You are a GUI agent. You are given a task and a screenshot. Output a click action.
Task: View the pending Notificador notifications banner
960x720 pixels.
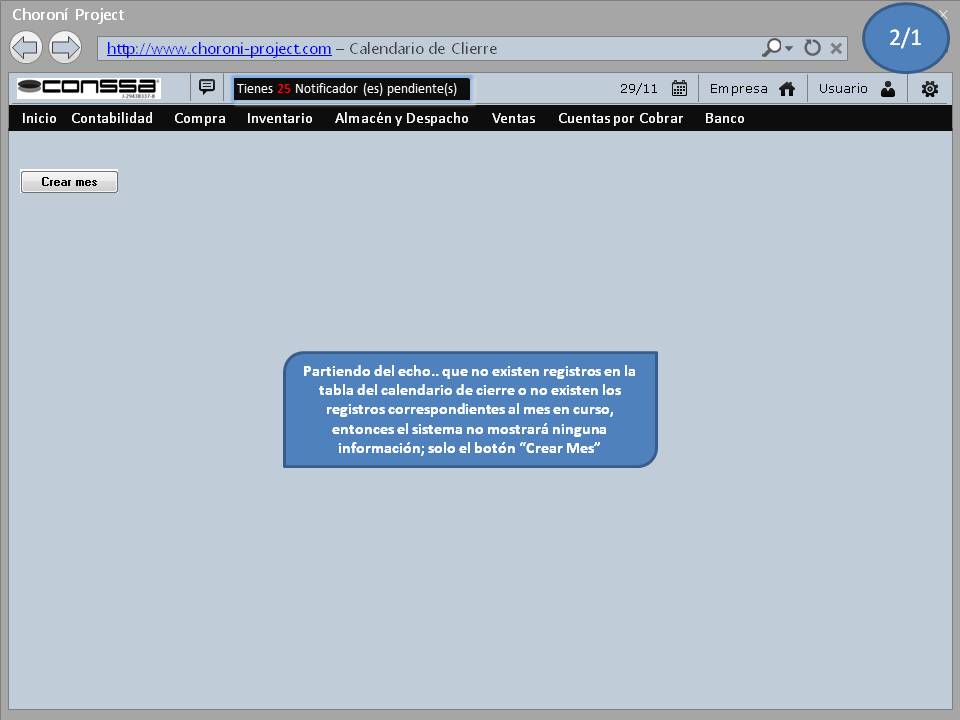click(x=351, y=89)
